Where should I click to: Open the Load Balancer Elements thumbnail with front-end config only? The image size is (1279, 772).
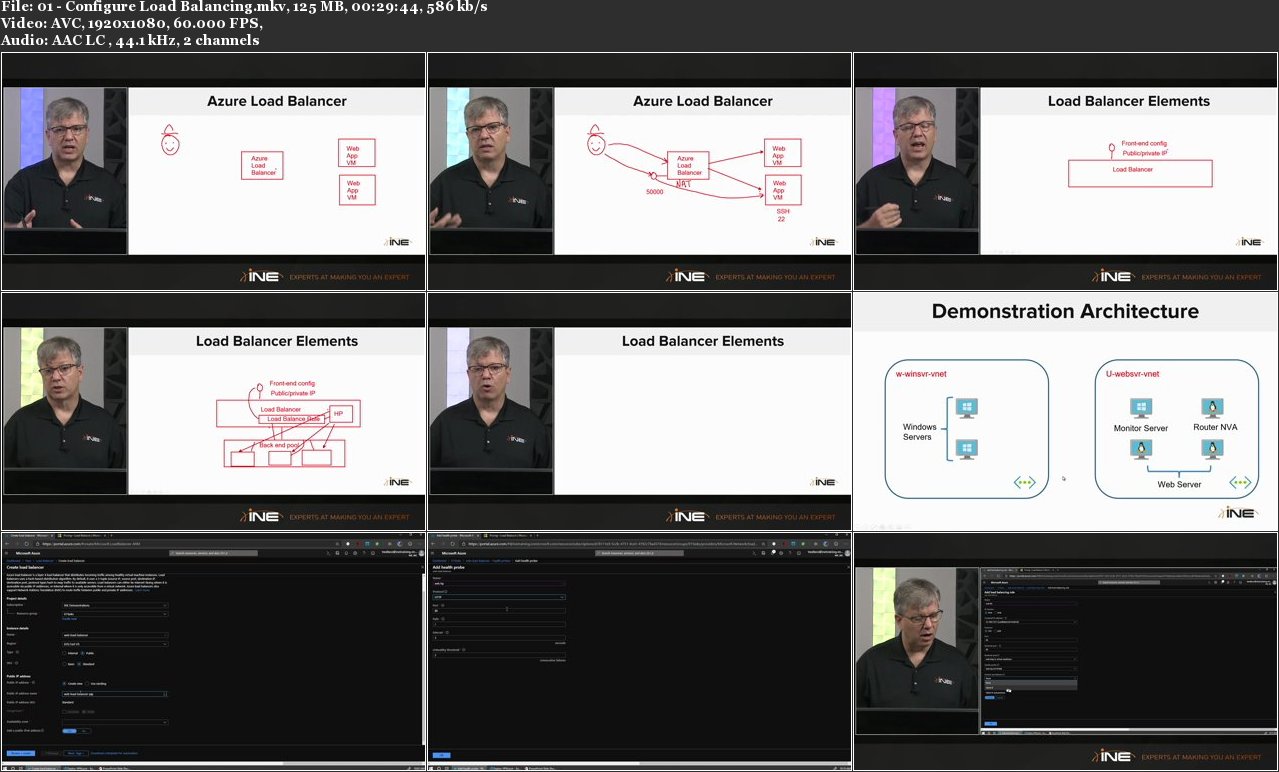pos(1065,171)
